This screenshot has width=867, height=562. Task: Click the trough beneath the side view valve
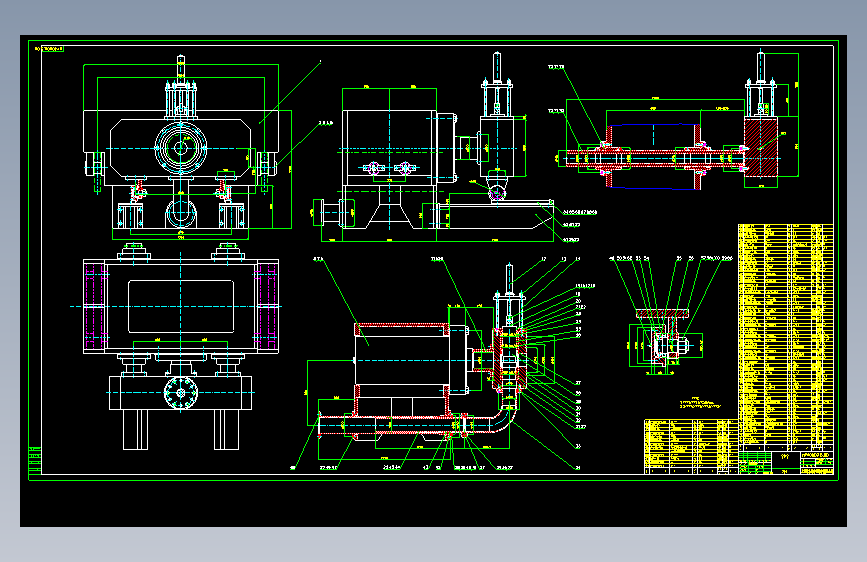pyautogui.click(x=500, y=216)
